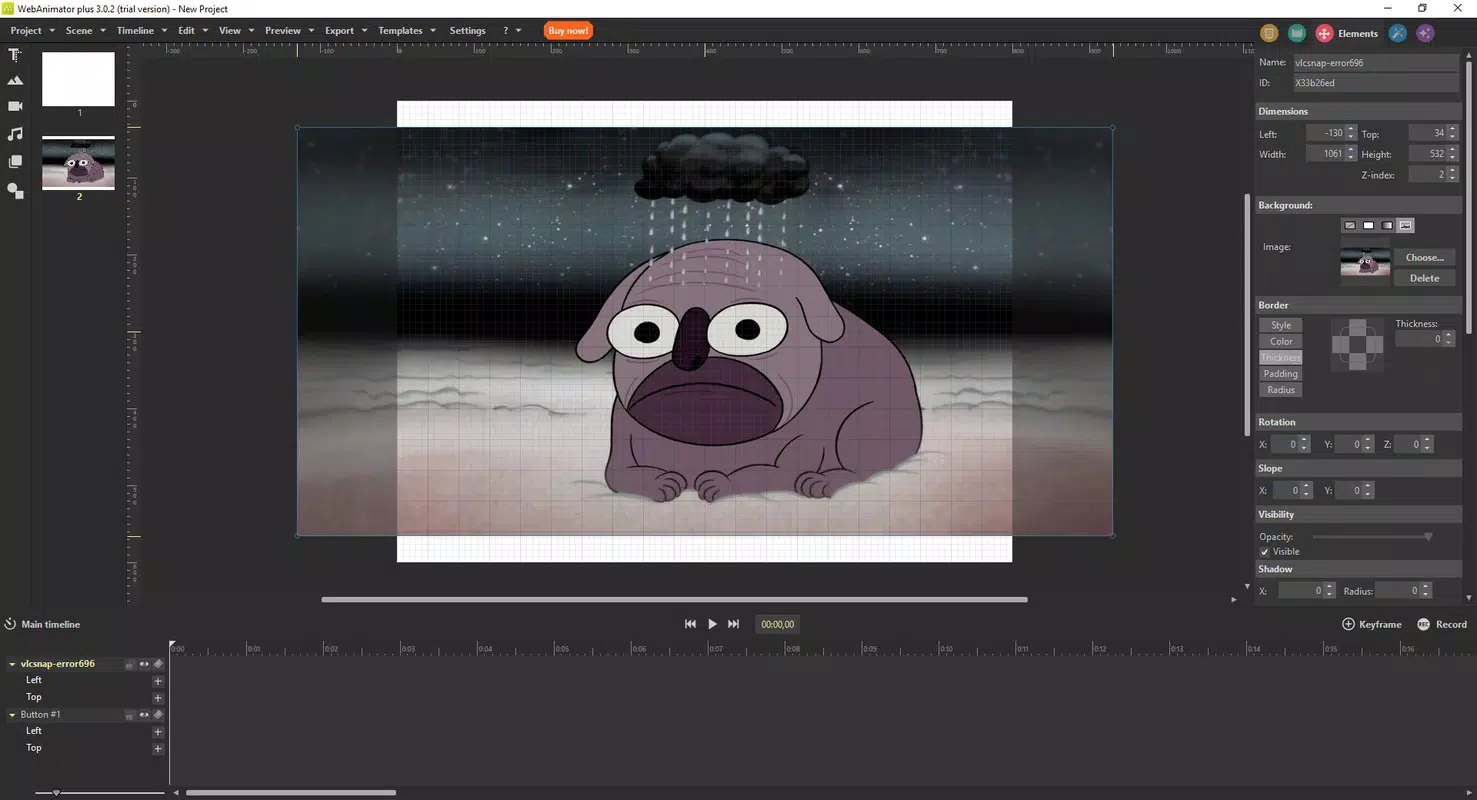Open the blue magic wand panel icon
This screenshot has width=1477, height=800.
click(x=1398, y=33)
